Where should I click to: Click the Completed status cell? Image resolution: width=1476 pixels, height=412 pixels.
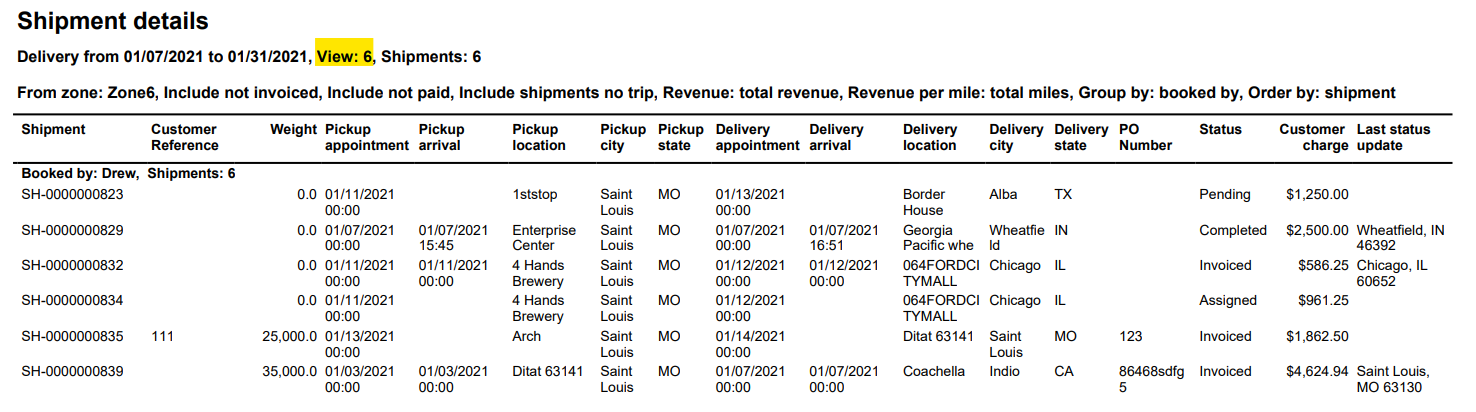click(x=1233, y=230)
